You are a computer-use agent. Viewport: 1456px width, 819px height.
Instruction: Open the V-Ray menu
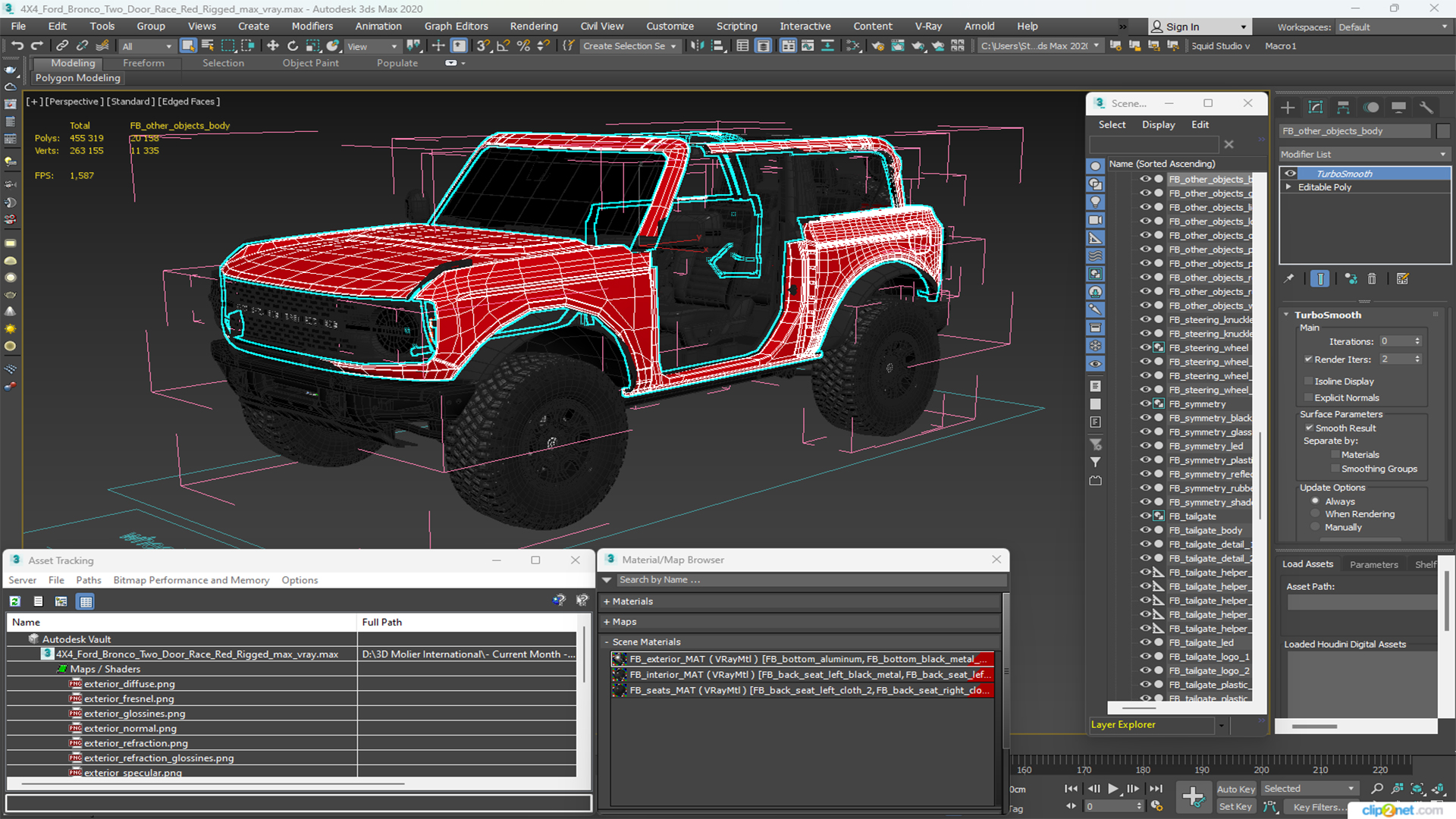coord(928,26)
